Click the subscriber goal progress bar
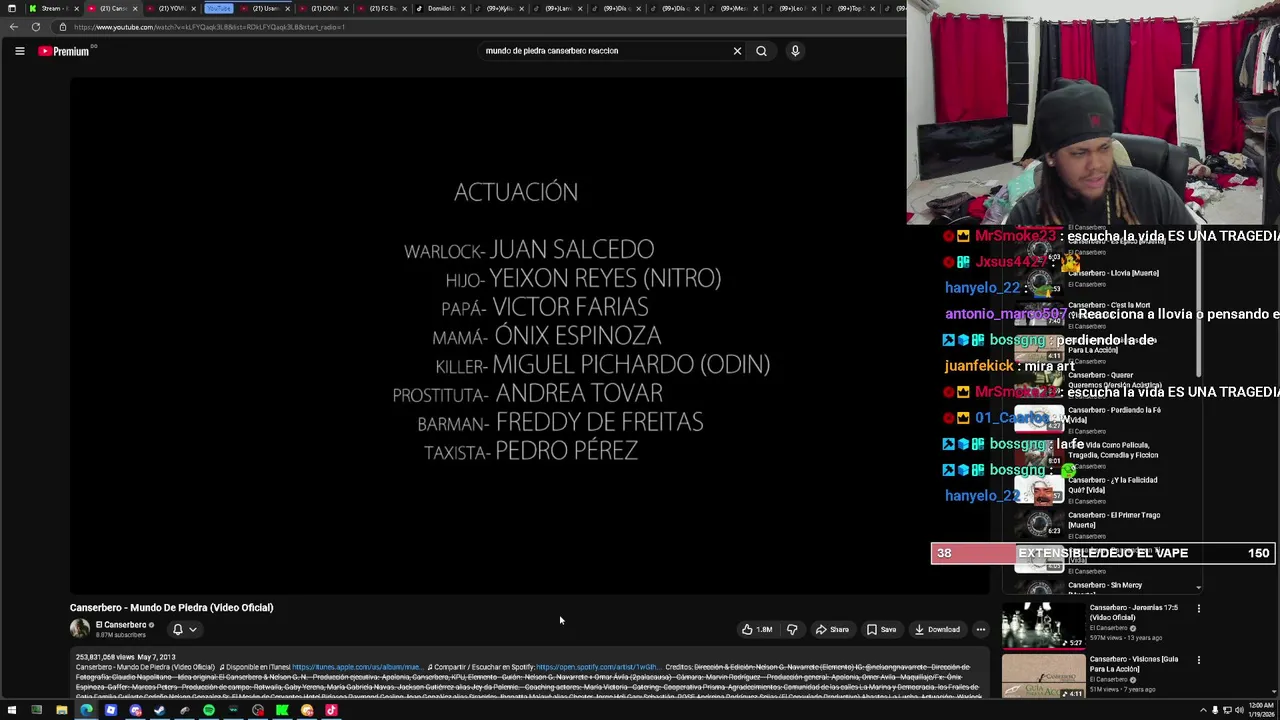This screenshot has height=720, width=1280. pyautogui.click(x=1103, y=553)
